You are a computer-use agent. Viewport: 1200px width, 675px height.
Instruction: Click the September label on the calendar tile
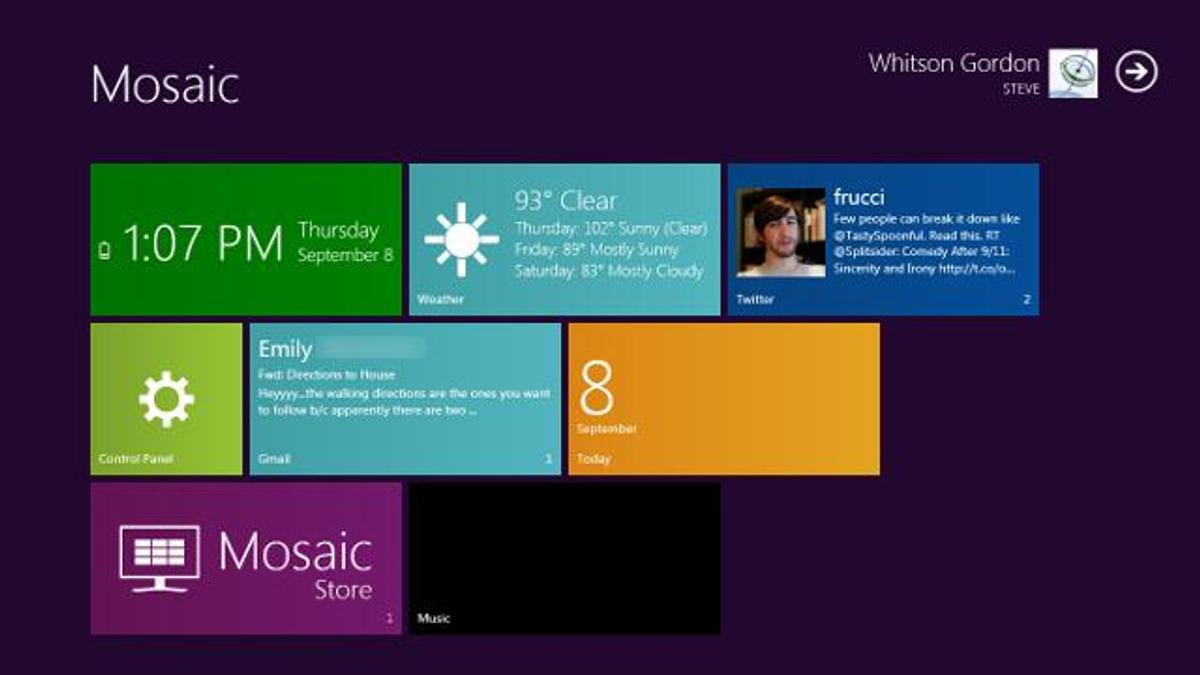click(x=607, y=429)
